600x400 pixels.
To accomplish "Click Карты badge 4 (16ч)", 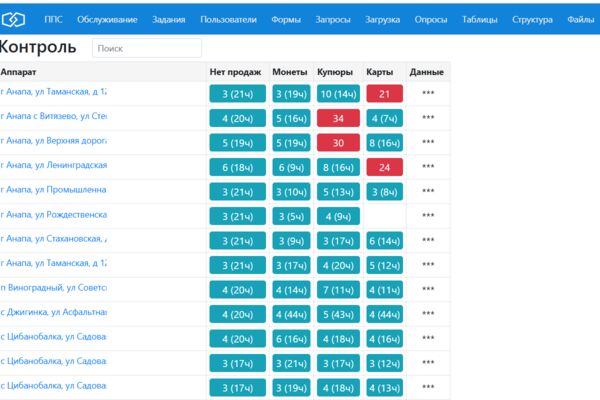I will [385, 339].
